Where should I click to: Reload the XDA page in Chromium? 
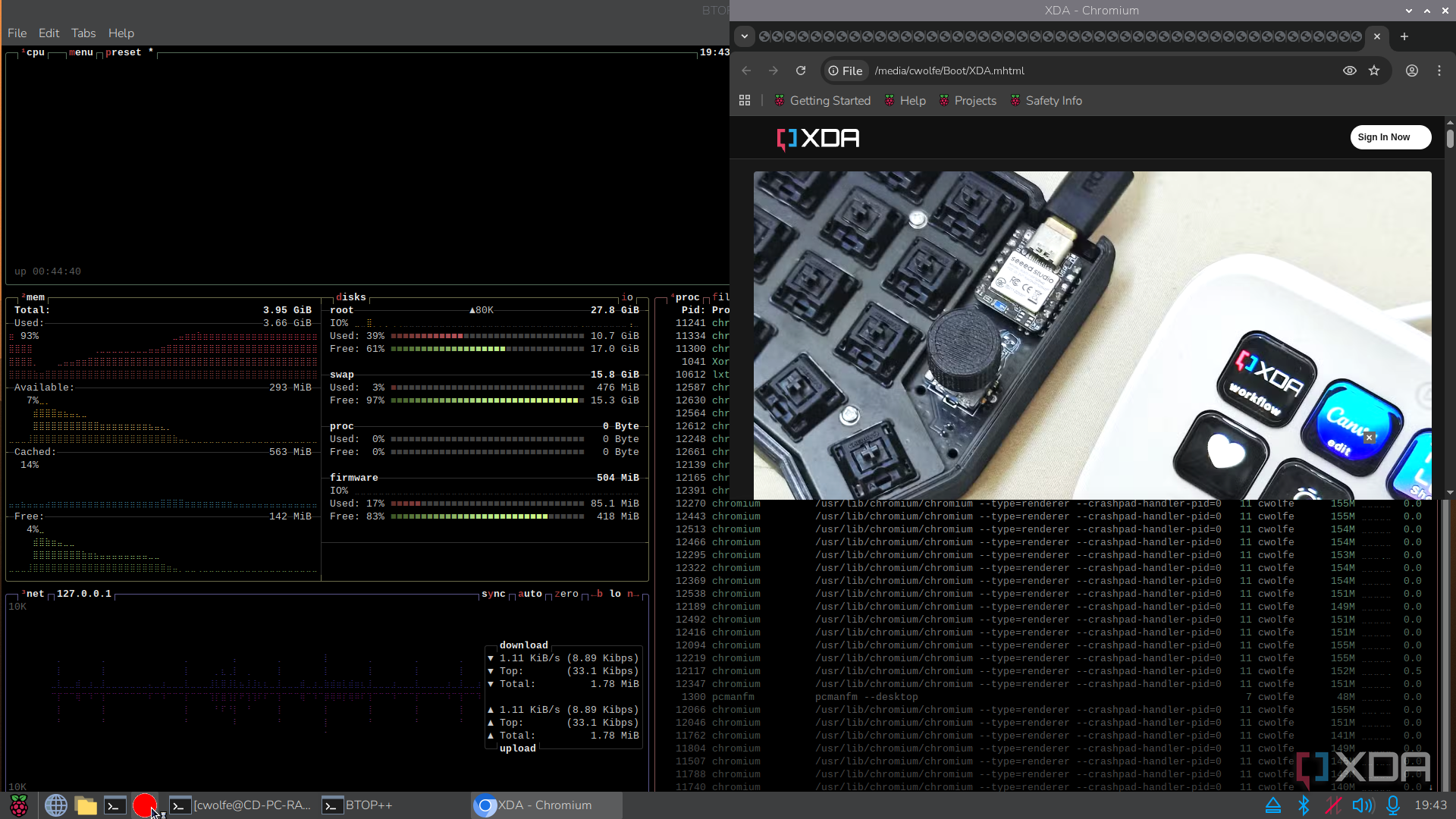click(x=801, y=71)
